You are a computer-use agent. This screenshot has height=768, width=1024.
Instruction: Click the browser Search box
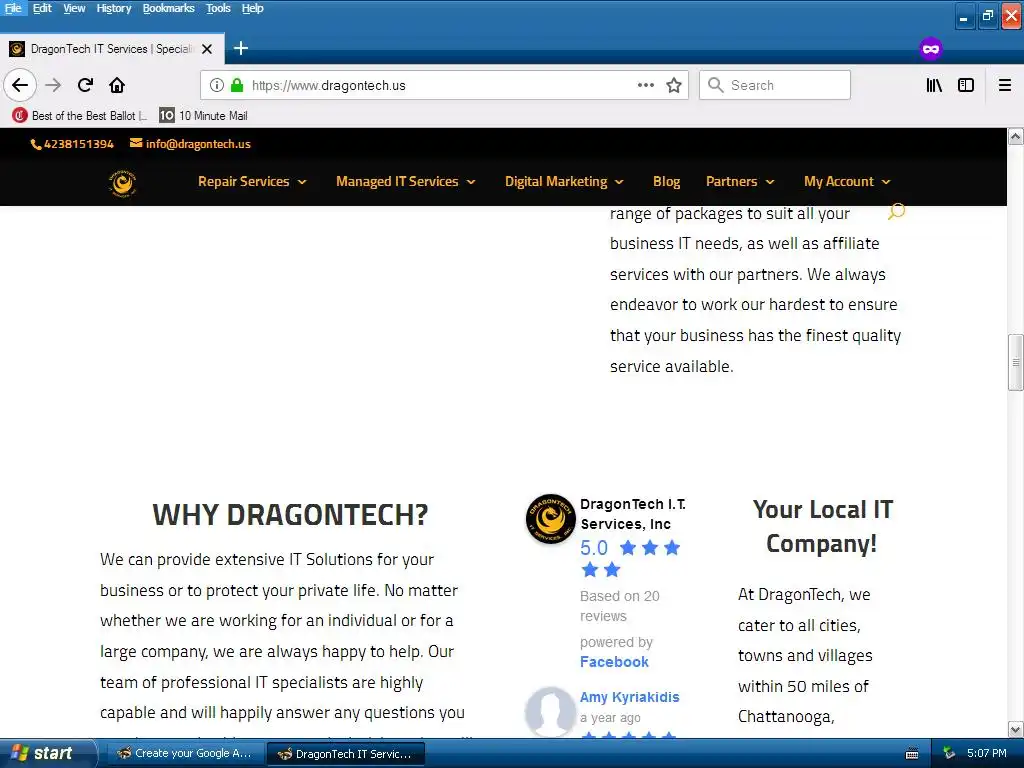775,85
